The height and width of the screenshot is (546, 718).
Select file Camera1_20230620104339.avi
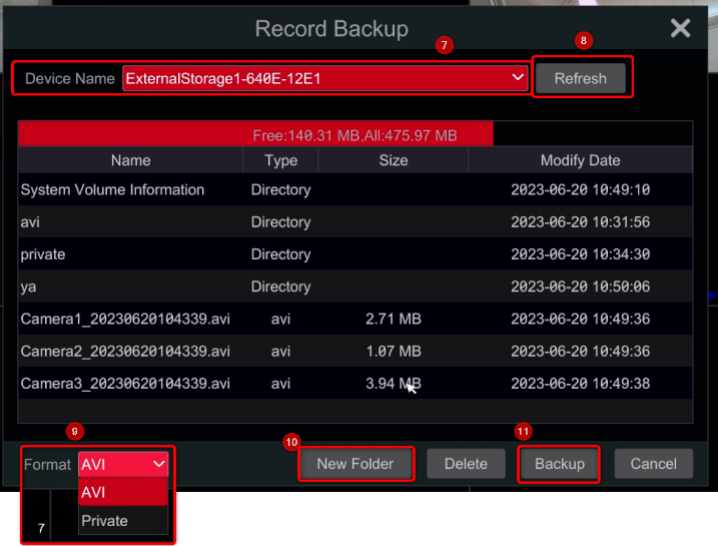click(x=125, y=319)
